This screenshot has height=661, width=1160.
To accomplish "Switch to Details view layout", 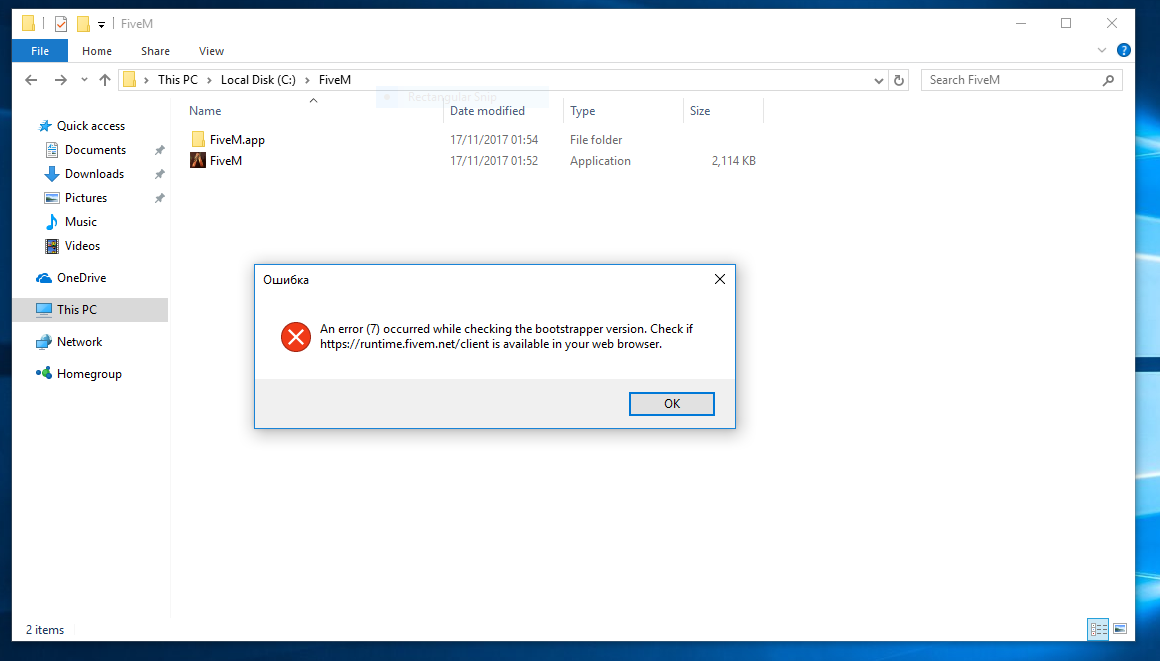I will tap(1098, 629).
